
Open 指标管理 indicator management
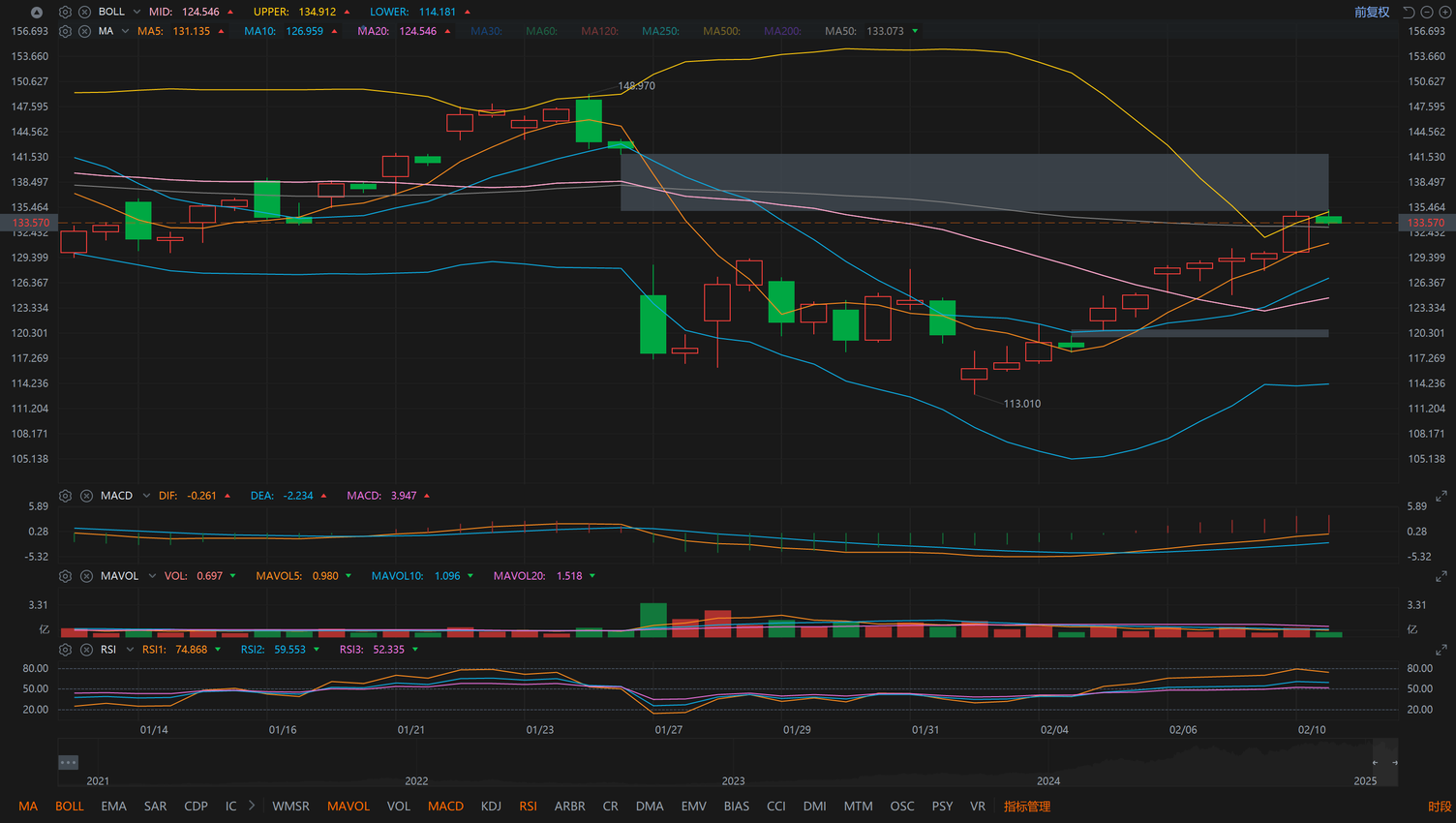[1027, 806]
